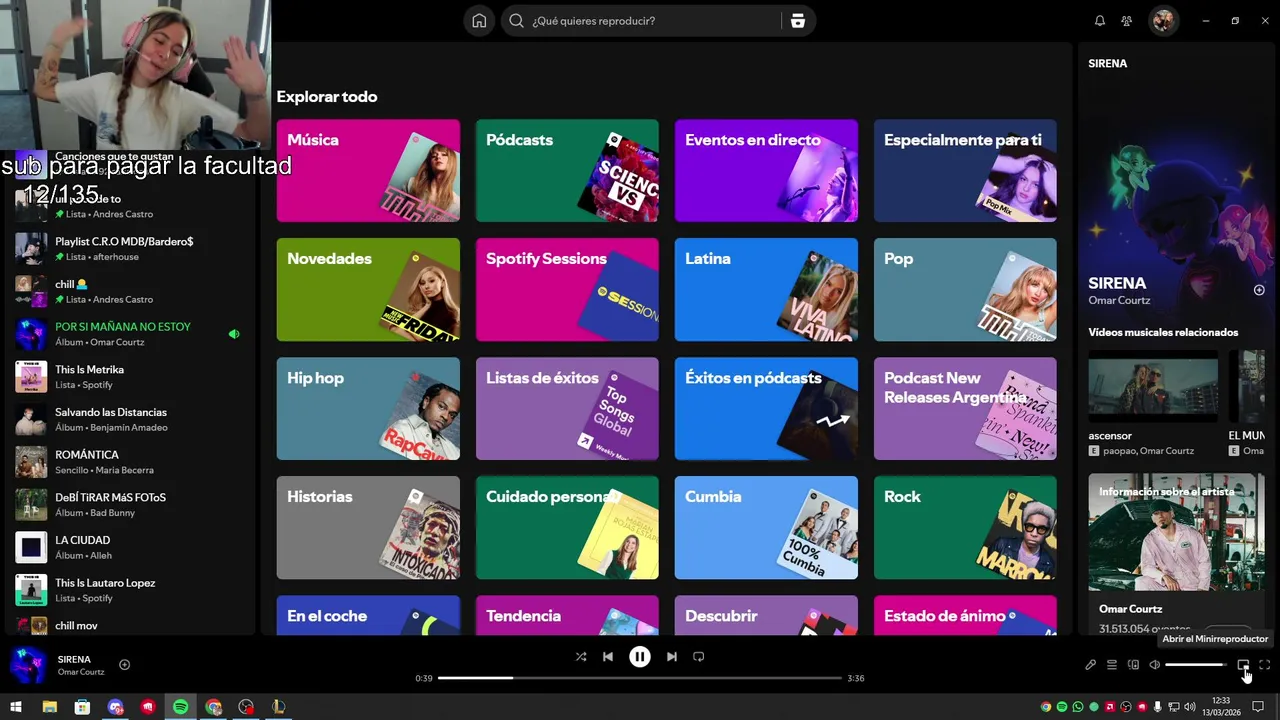Open 'LA CIUDAD' album by Alleh
Screen dimensions: 1280x720
130,548
